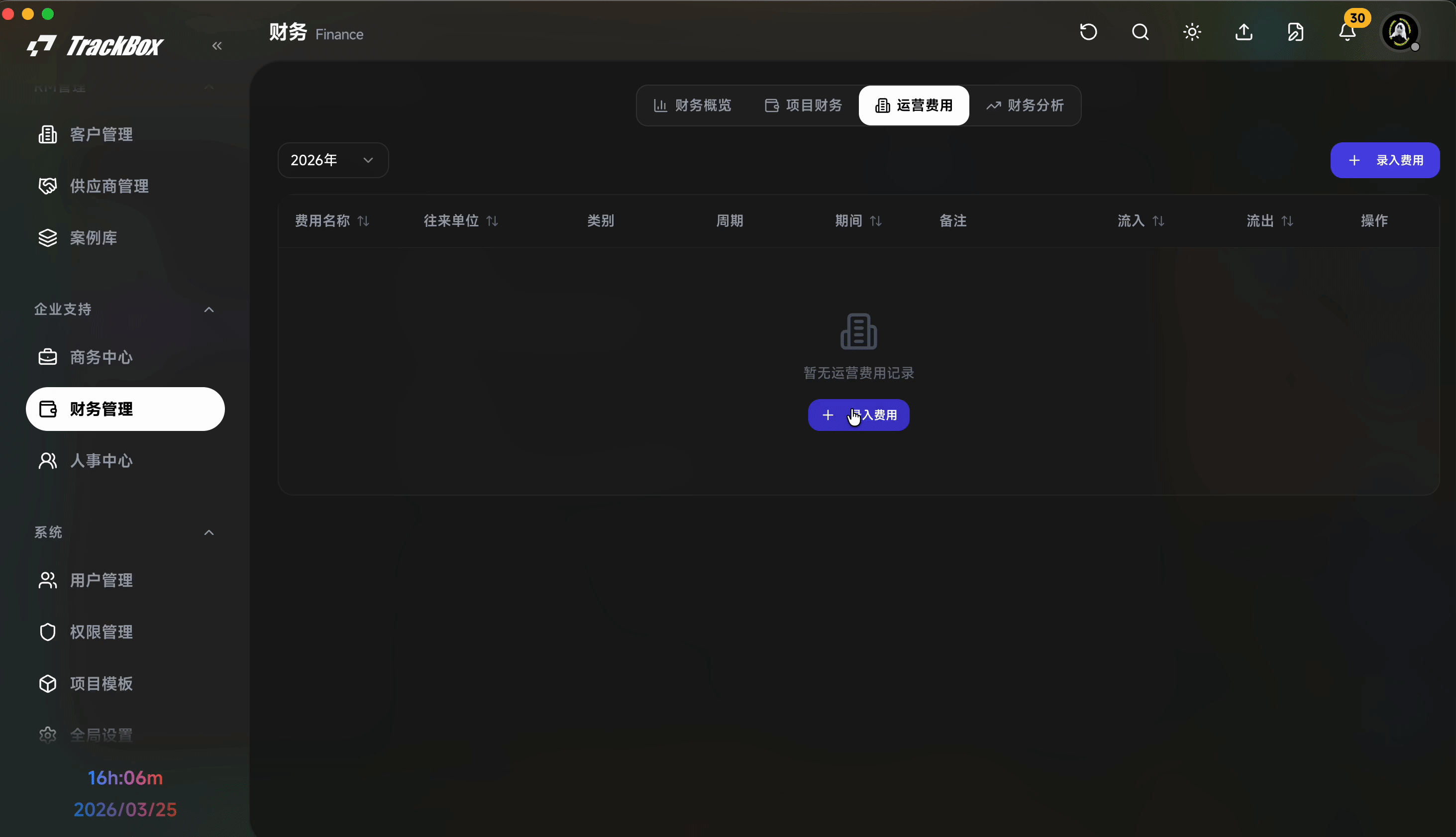Collapse the 系统 section chevron

209,533
